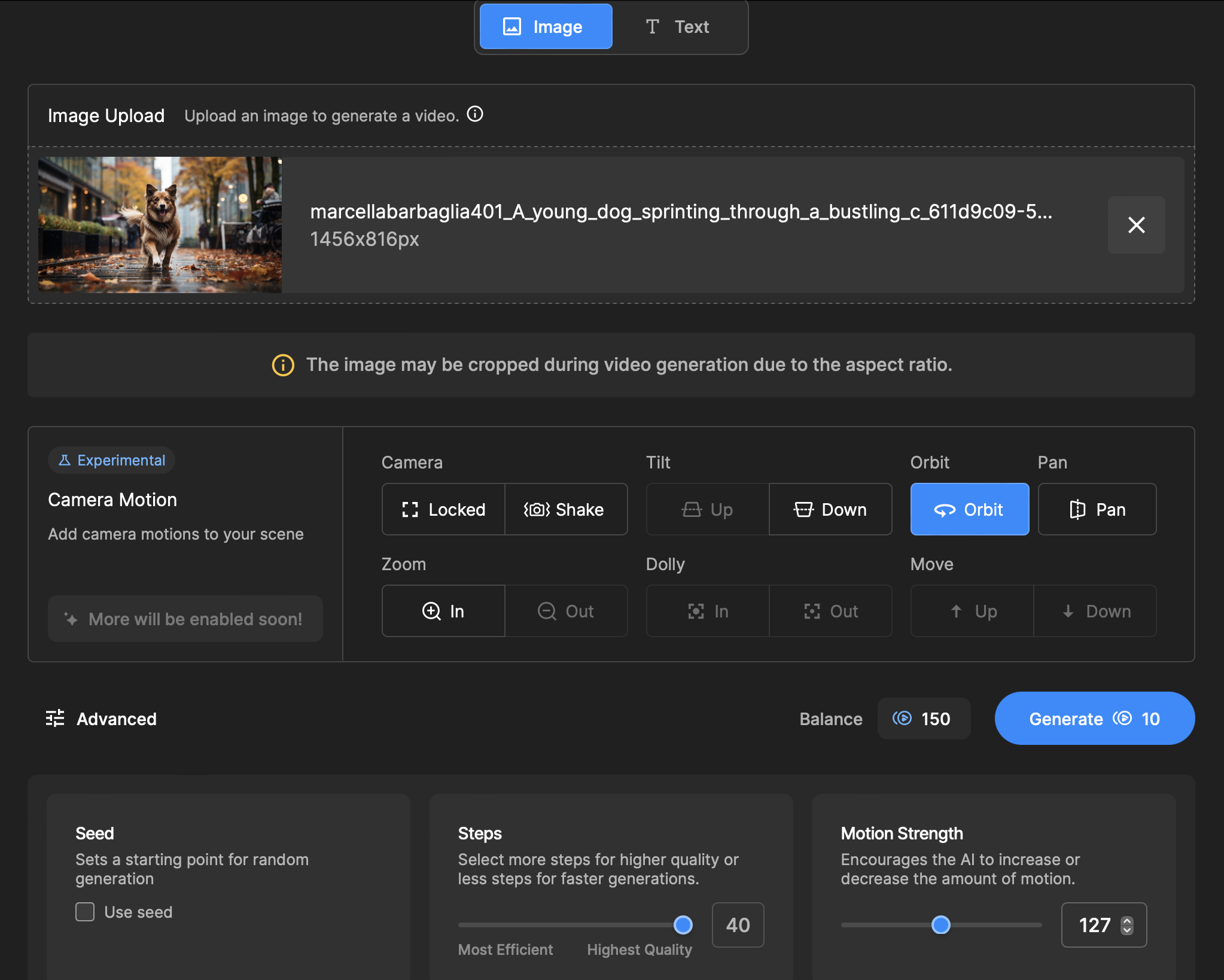Click the Dolly In option

708,611
